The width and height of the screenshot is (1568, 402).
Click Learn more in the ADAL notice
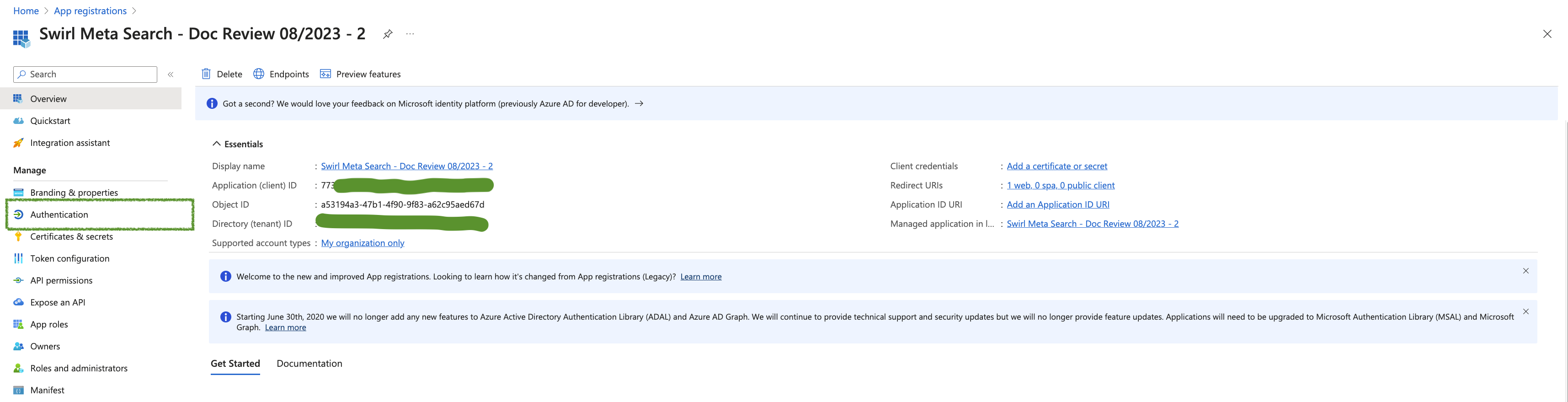[285, 328]
